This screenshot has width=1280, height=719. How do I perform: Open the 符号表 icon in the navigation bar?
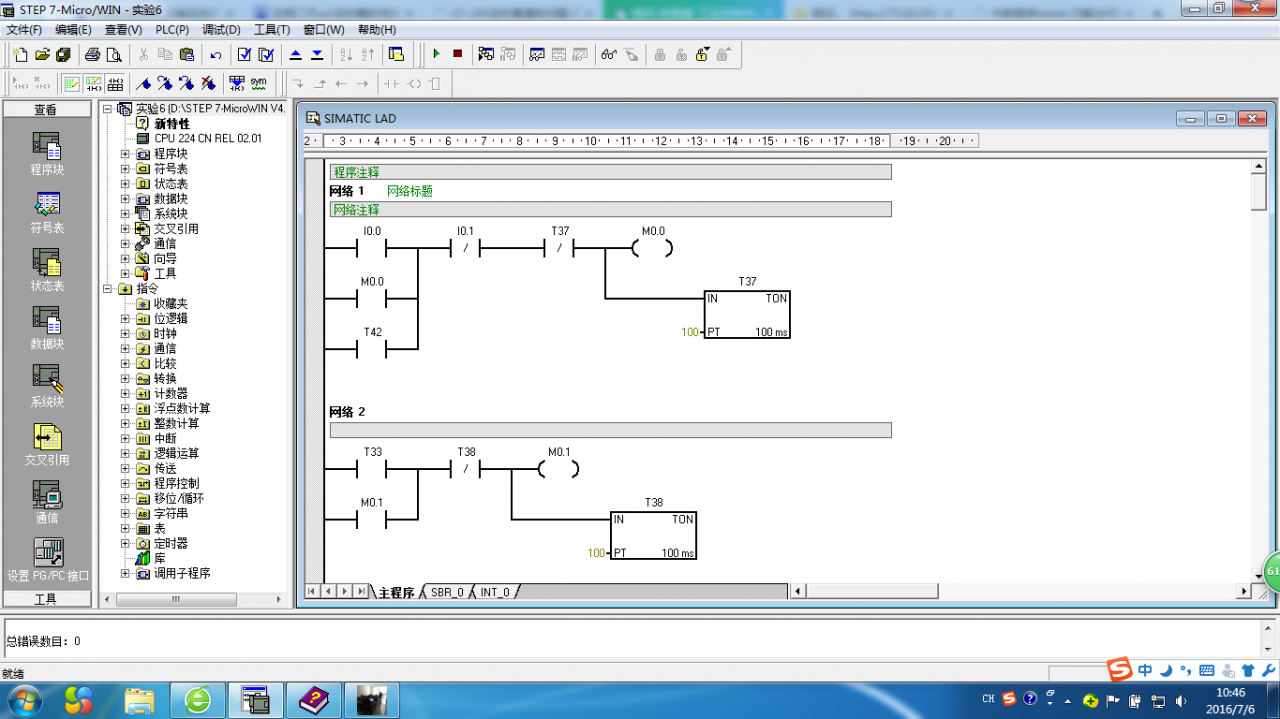[x=47, y=212]
